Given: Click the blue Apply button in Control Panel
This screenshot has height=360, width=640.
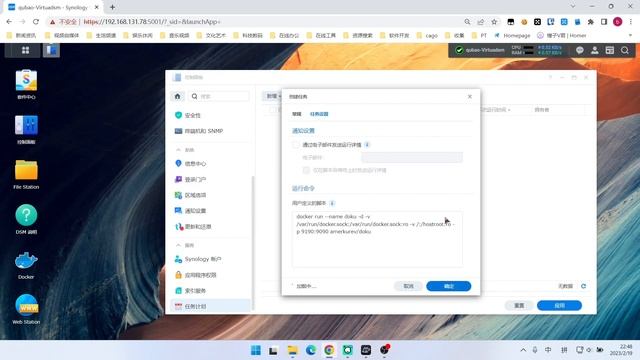Looking at the screenshot, I should coord(559,305).
